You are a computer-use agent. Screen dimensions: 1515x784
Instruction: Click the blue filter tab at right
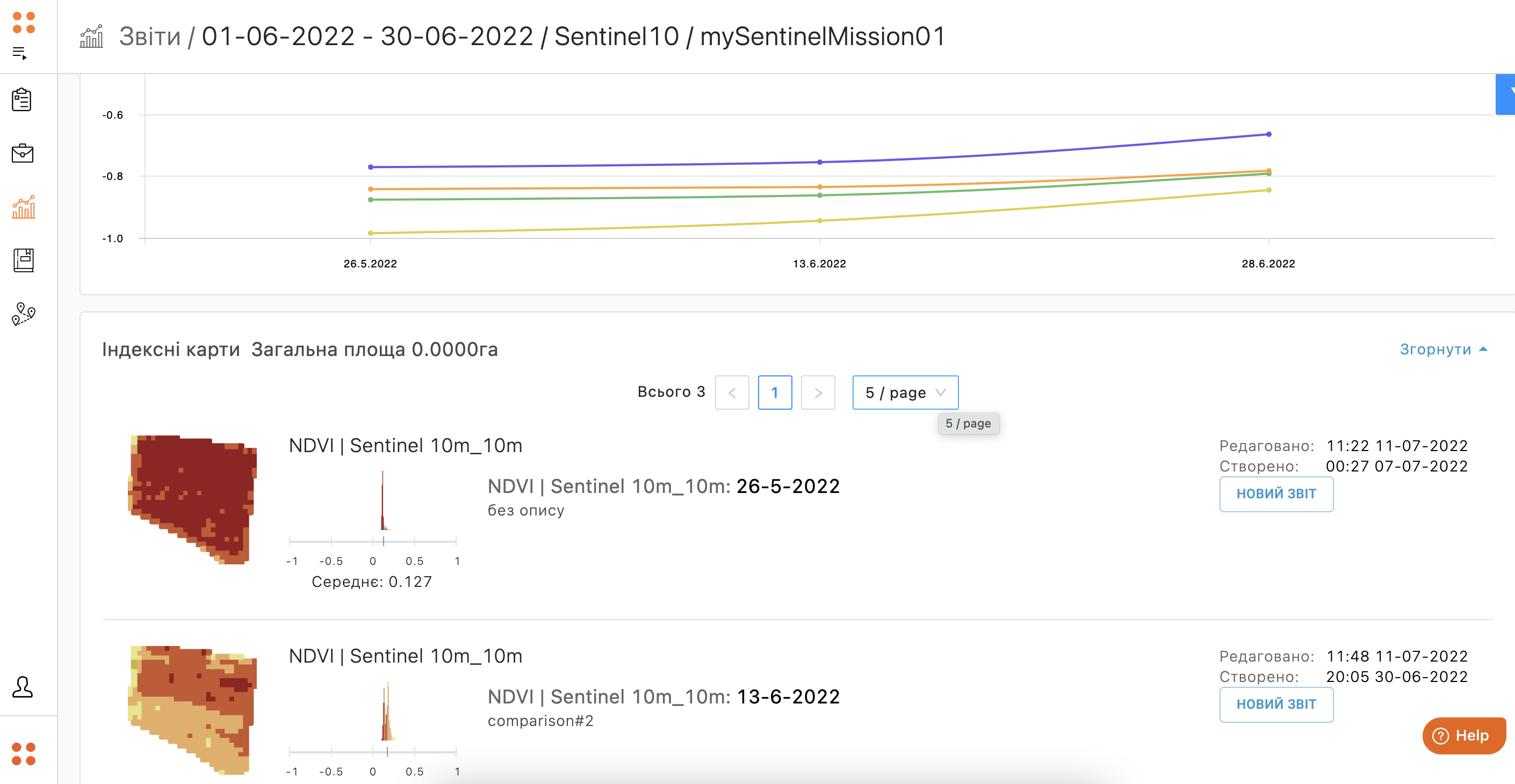1505,94
